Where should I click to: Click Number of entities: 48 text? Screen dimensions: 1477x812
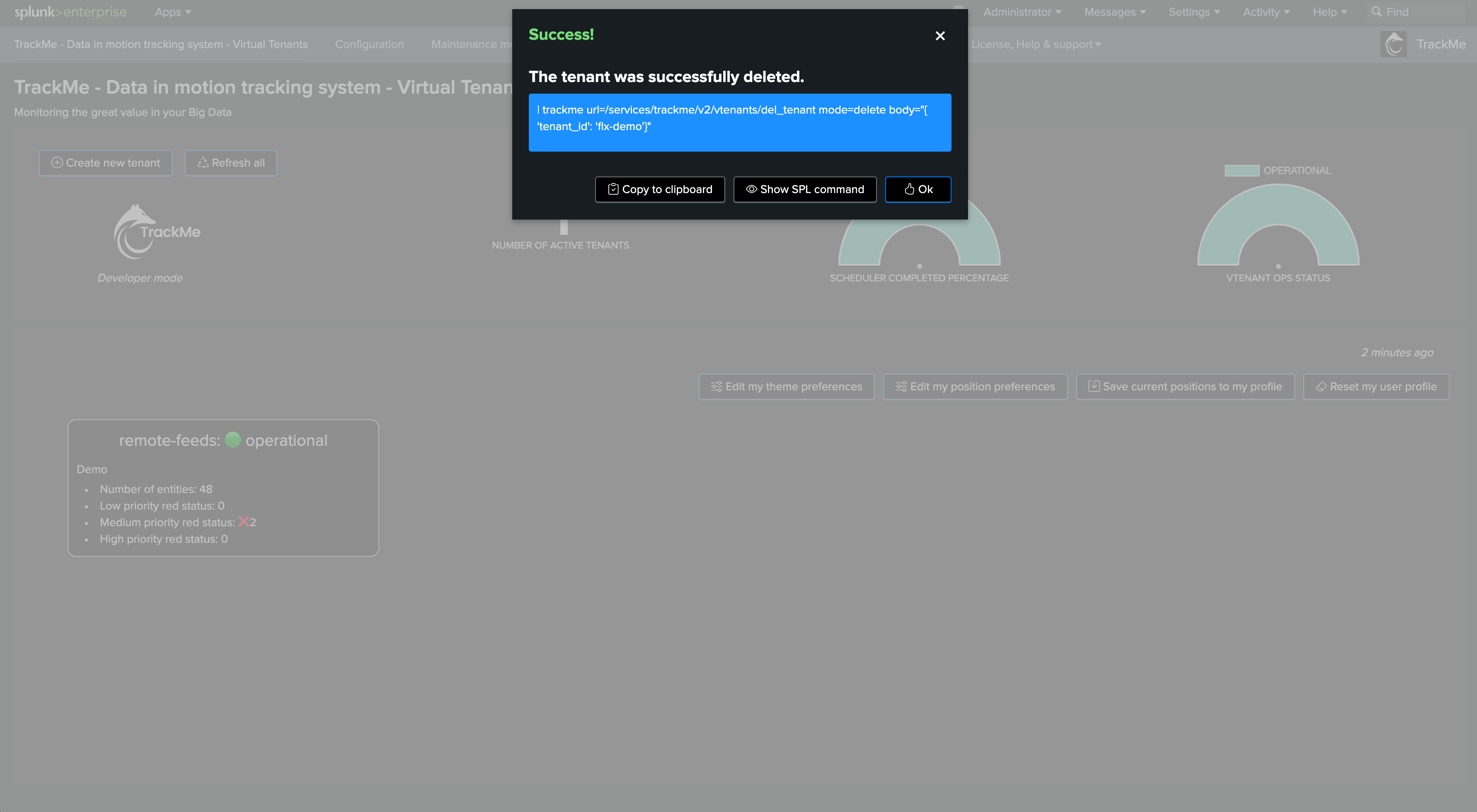156,489
